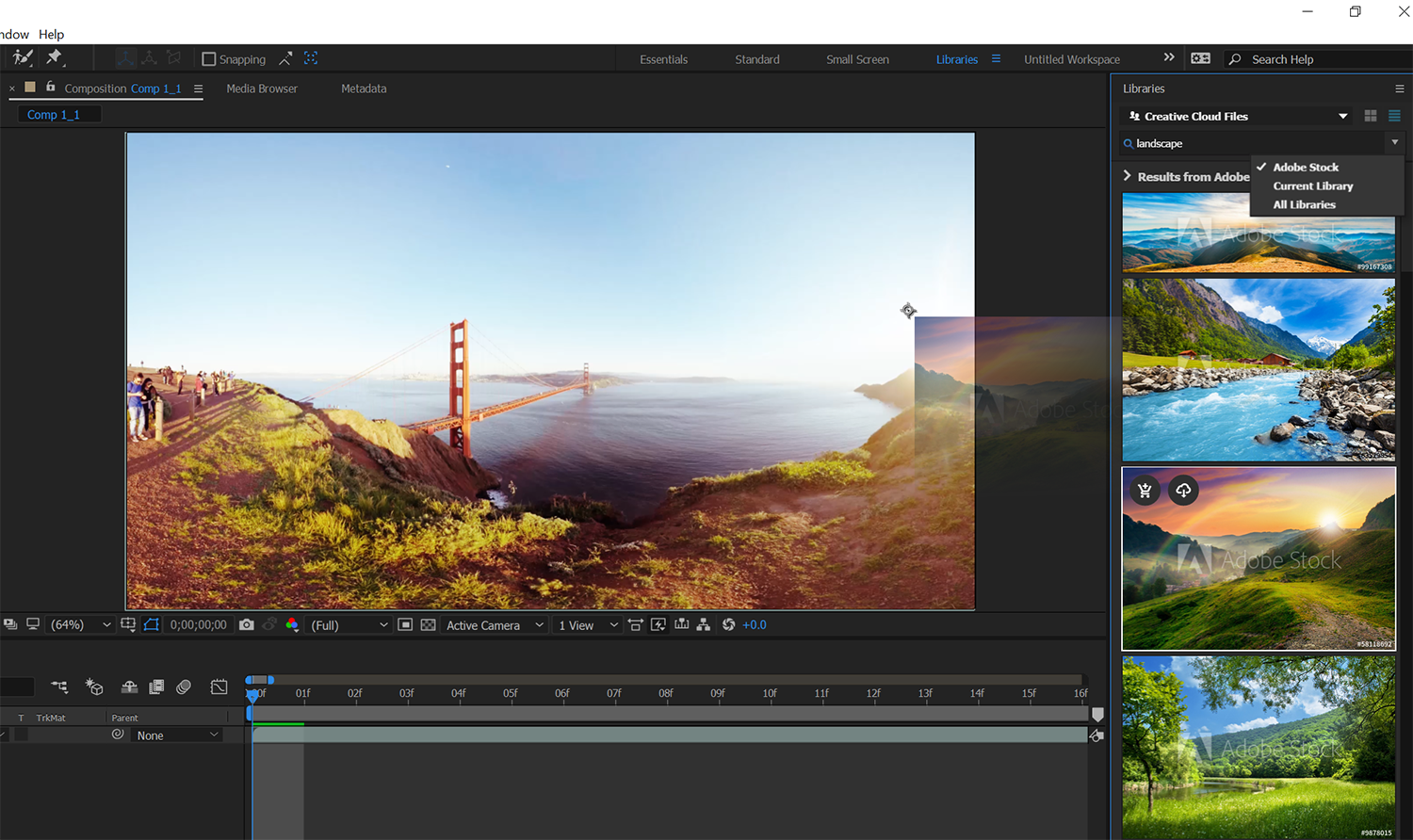Select the Puppet Pin tool
The width and height of the screenshot is (1413, 840).
click(55, 57)
